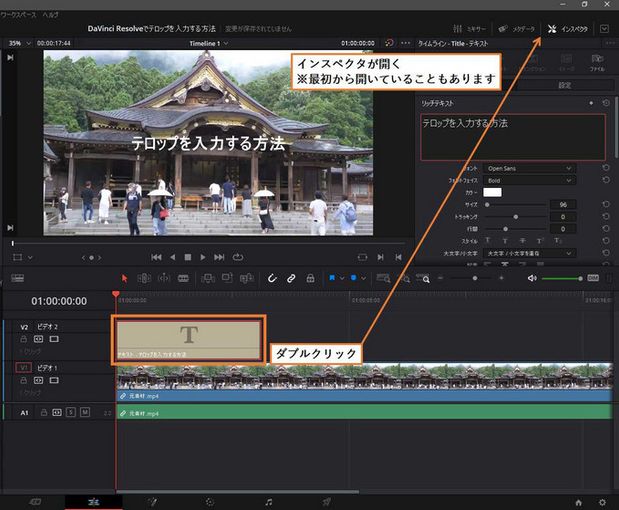The height and width of the screenshot is (510, 619).
Task: Click the V1 destination control
Action: coord(24,368)
